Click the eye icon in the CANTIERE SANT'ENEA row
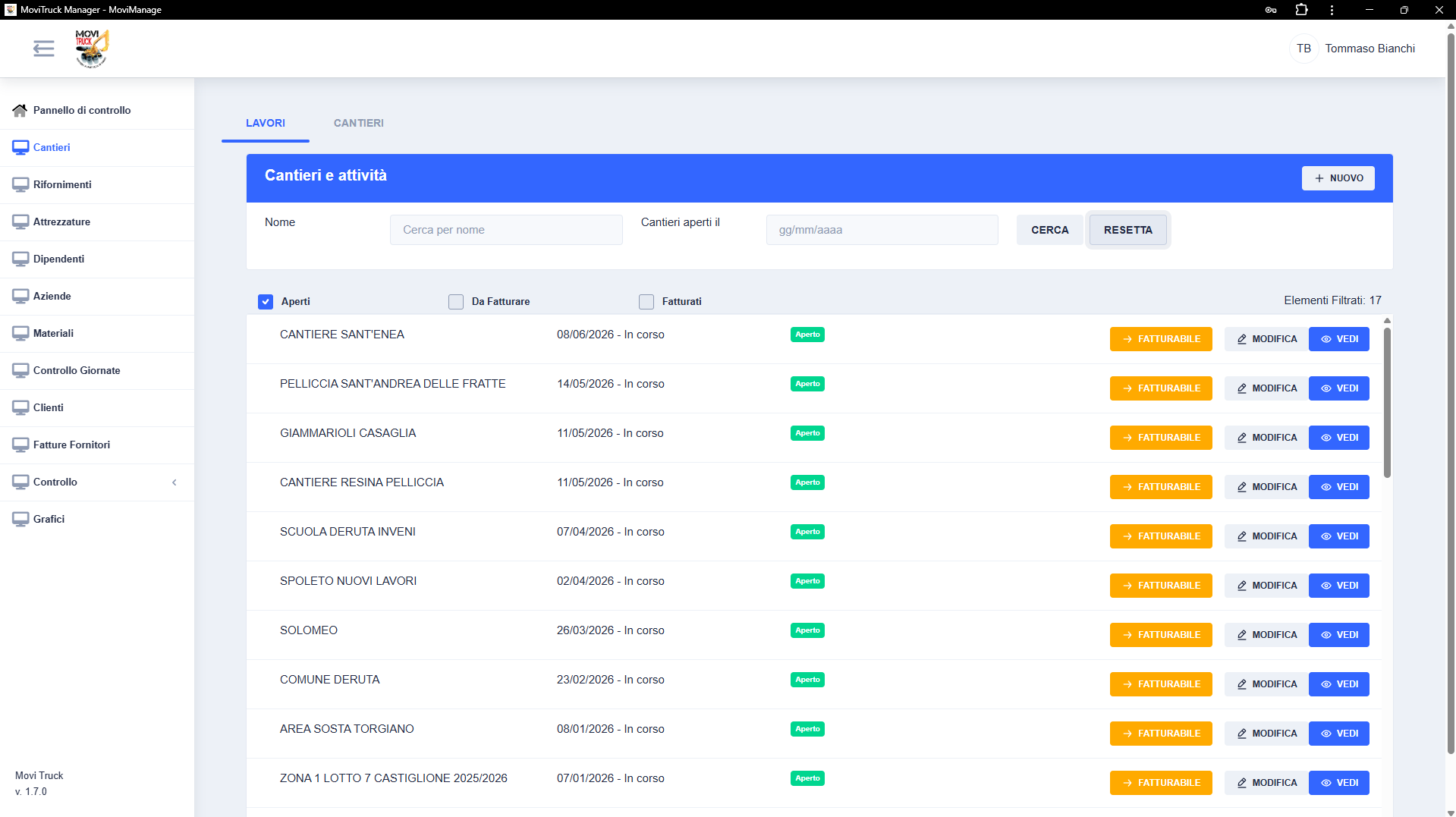The width and height of the screenshot is (1456, 817). (1326, 339)
